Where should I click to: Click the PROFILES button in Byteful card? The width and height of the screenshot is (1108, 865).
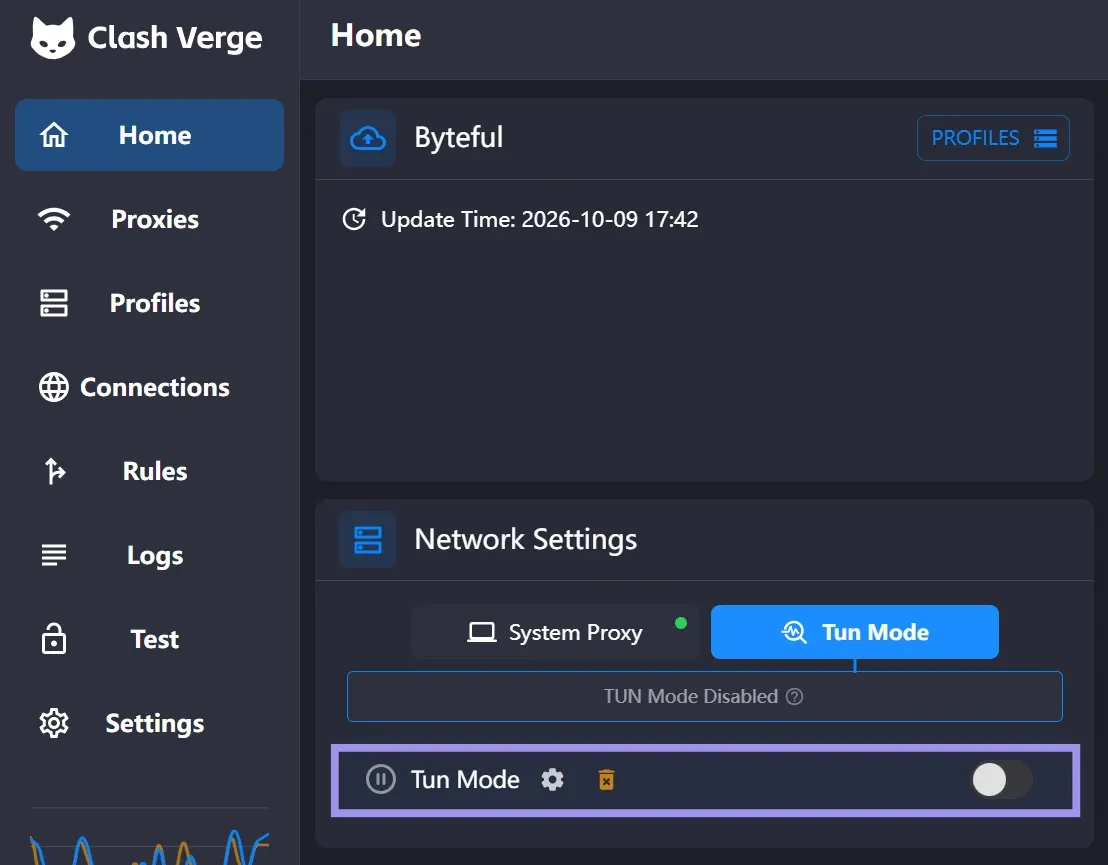(993, 138)
